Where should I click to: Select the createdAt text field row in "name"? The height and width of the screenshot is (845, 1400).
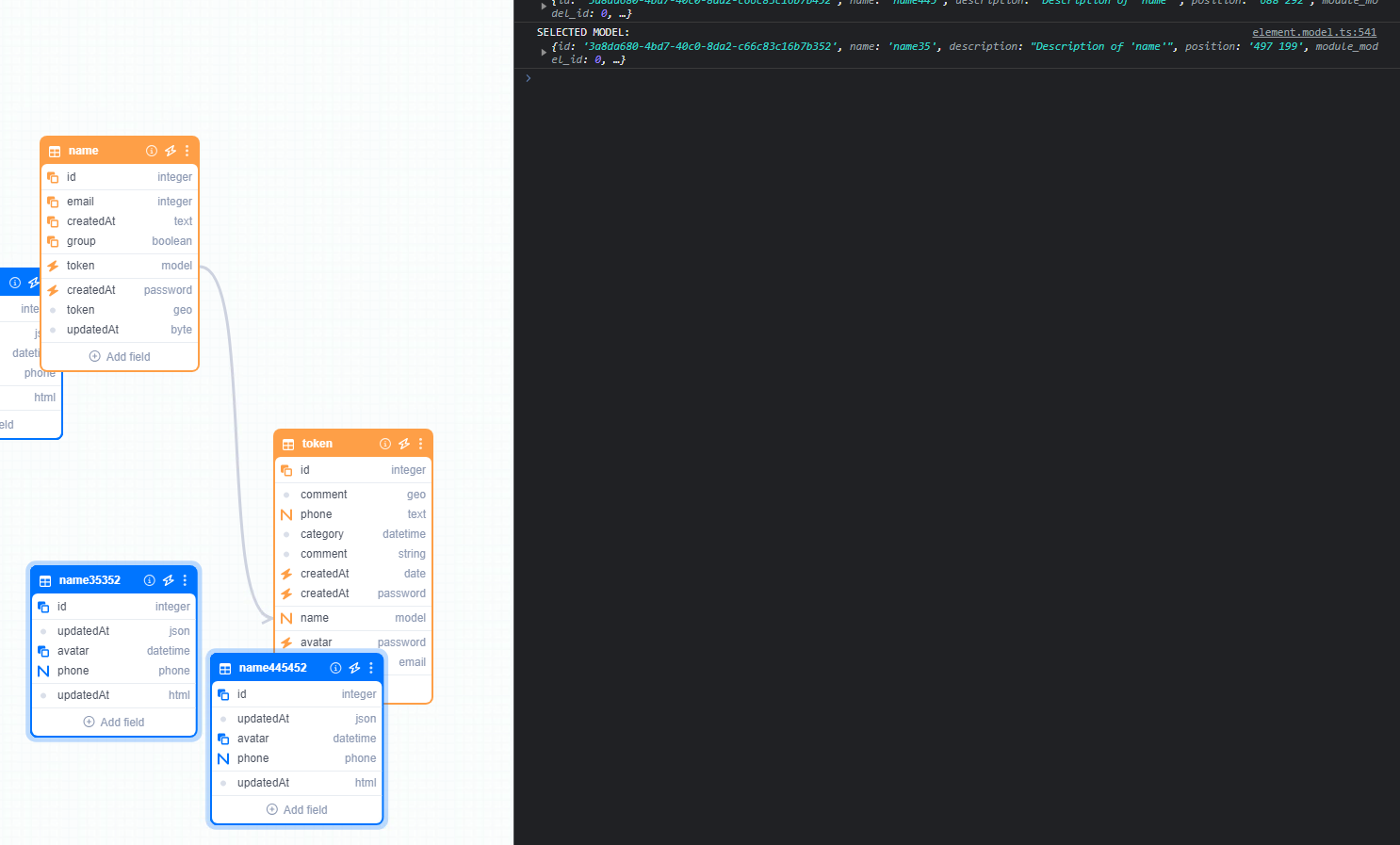tap(120, 221)
